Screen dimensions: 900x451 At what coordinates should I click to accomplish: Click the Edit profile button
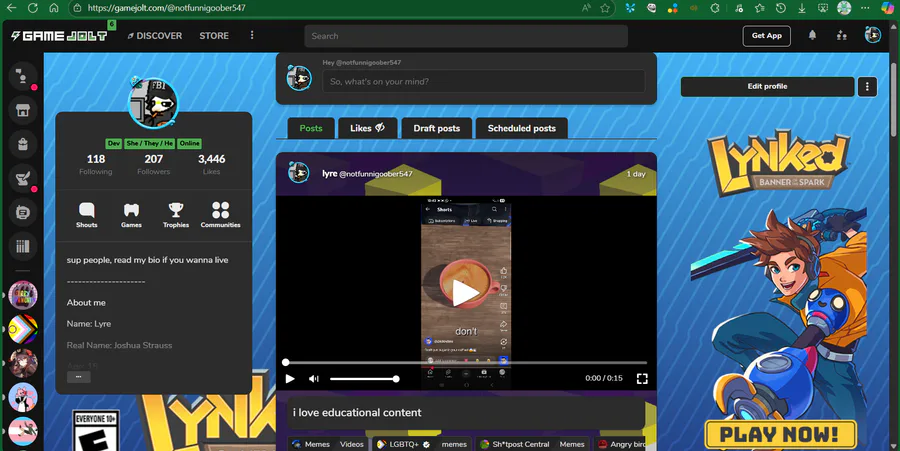click(767, 87)
